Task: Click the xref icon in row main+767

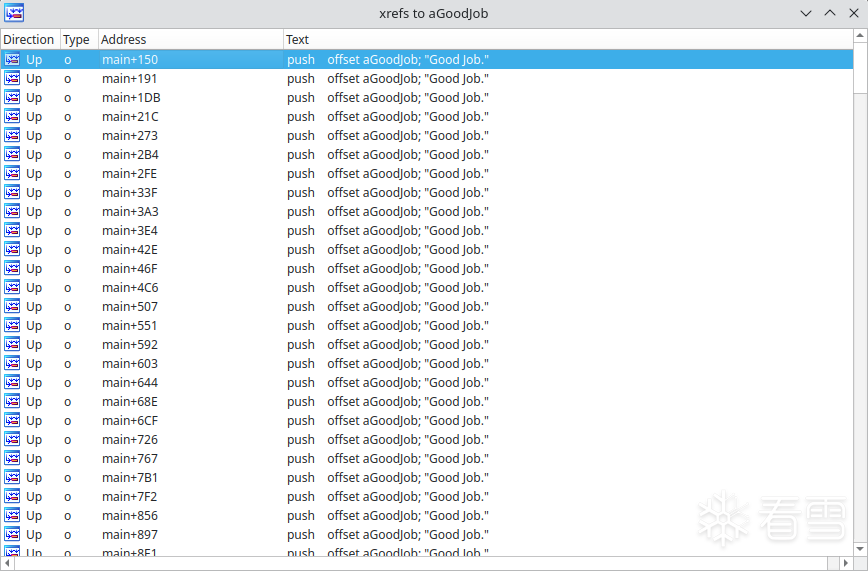Action: (x=12, y=459)
